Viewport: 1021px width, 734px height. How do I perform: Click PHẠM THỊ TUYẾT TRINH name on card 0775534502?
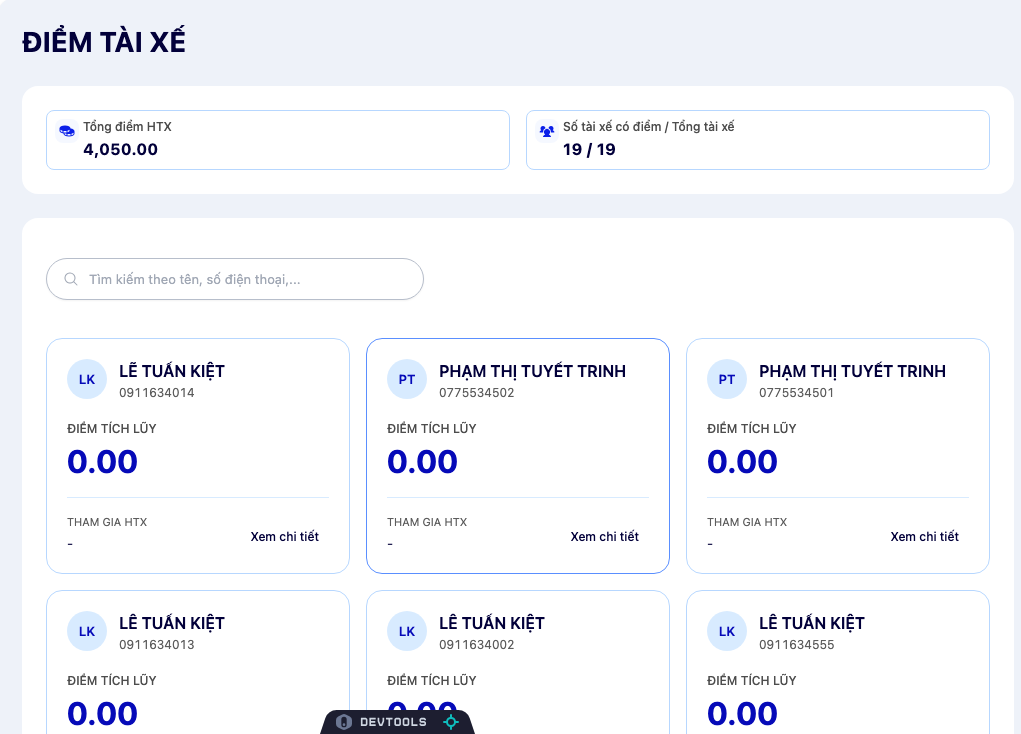coord(533,371)
